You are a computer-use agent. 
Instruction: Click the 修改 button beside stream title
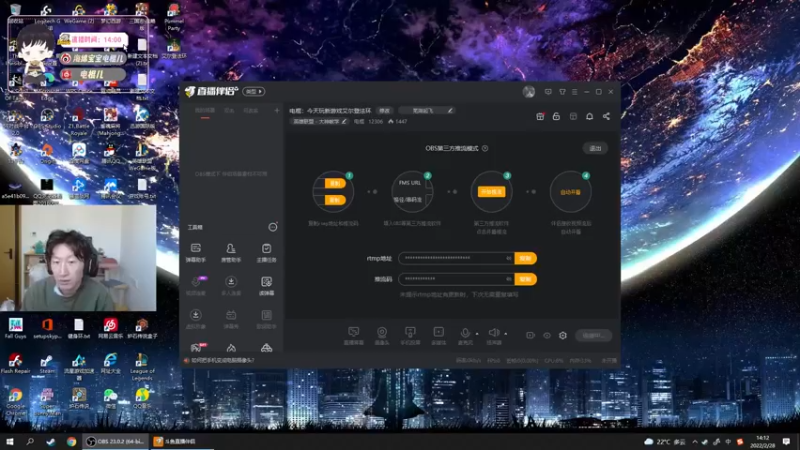pos(384,111)
